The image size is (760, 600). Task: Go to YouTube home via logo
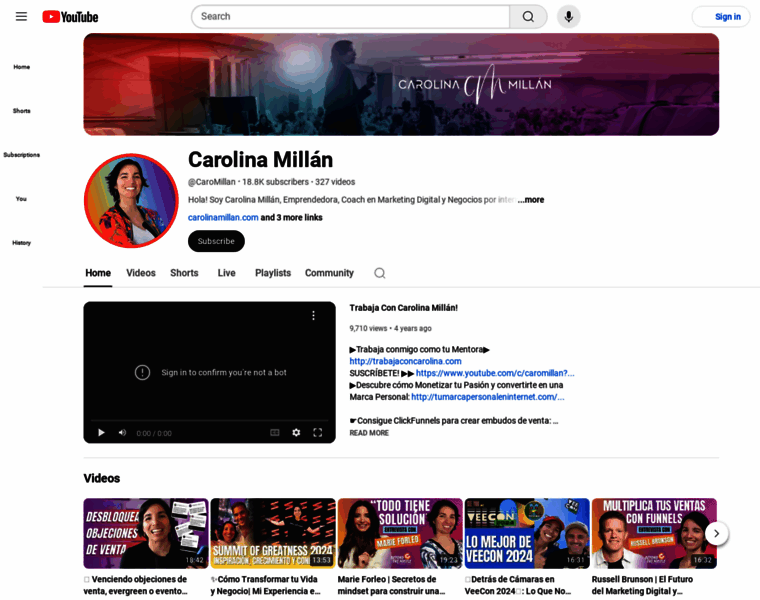(70, 17)
